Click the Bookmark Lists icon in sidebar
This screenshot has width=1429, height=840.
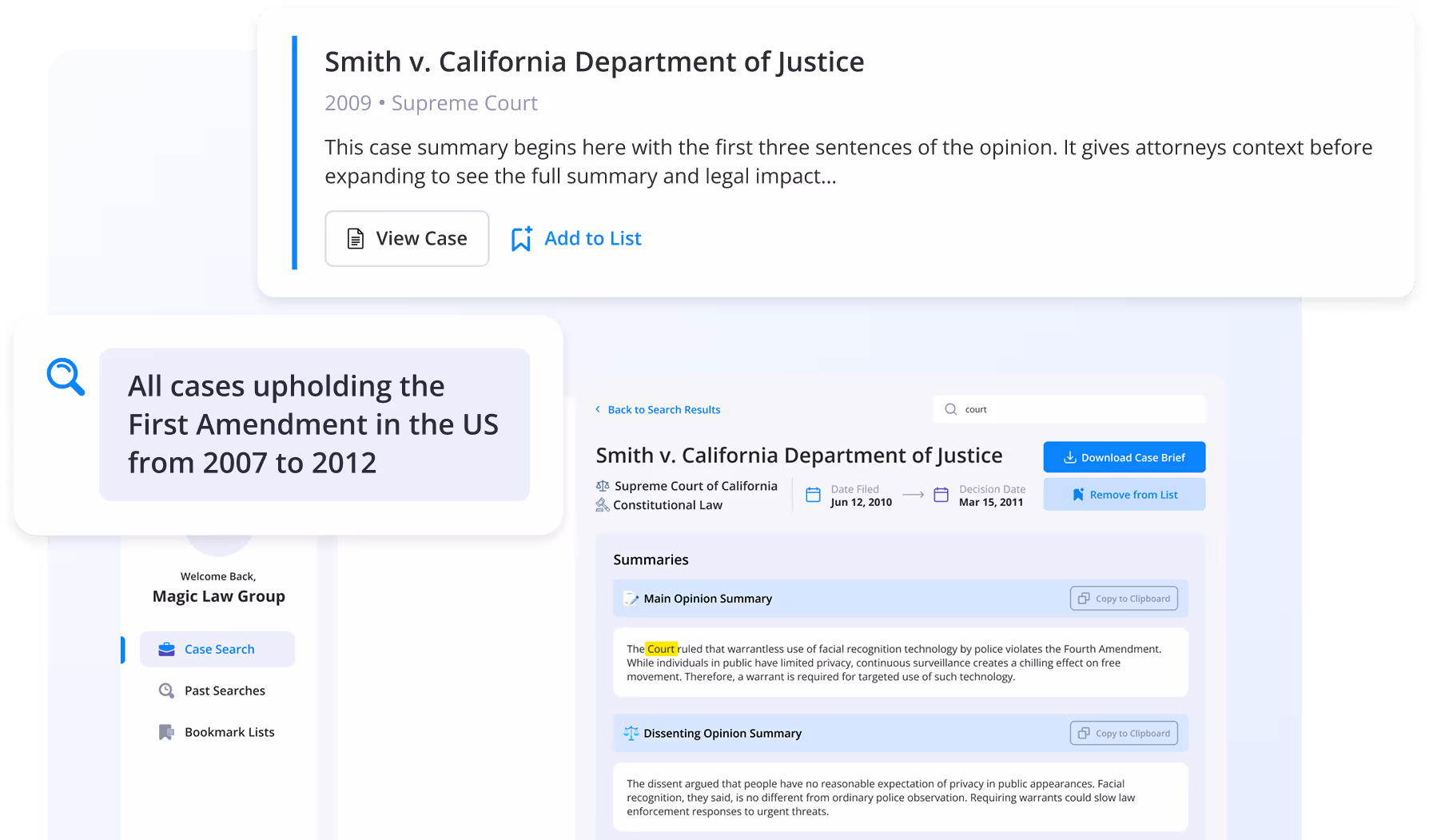pos(165,732)
